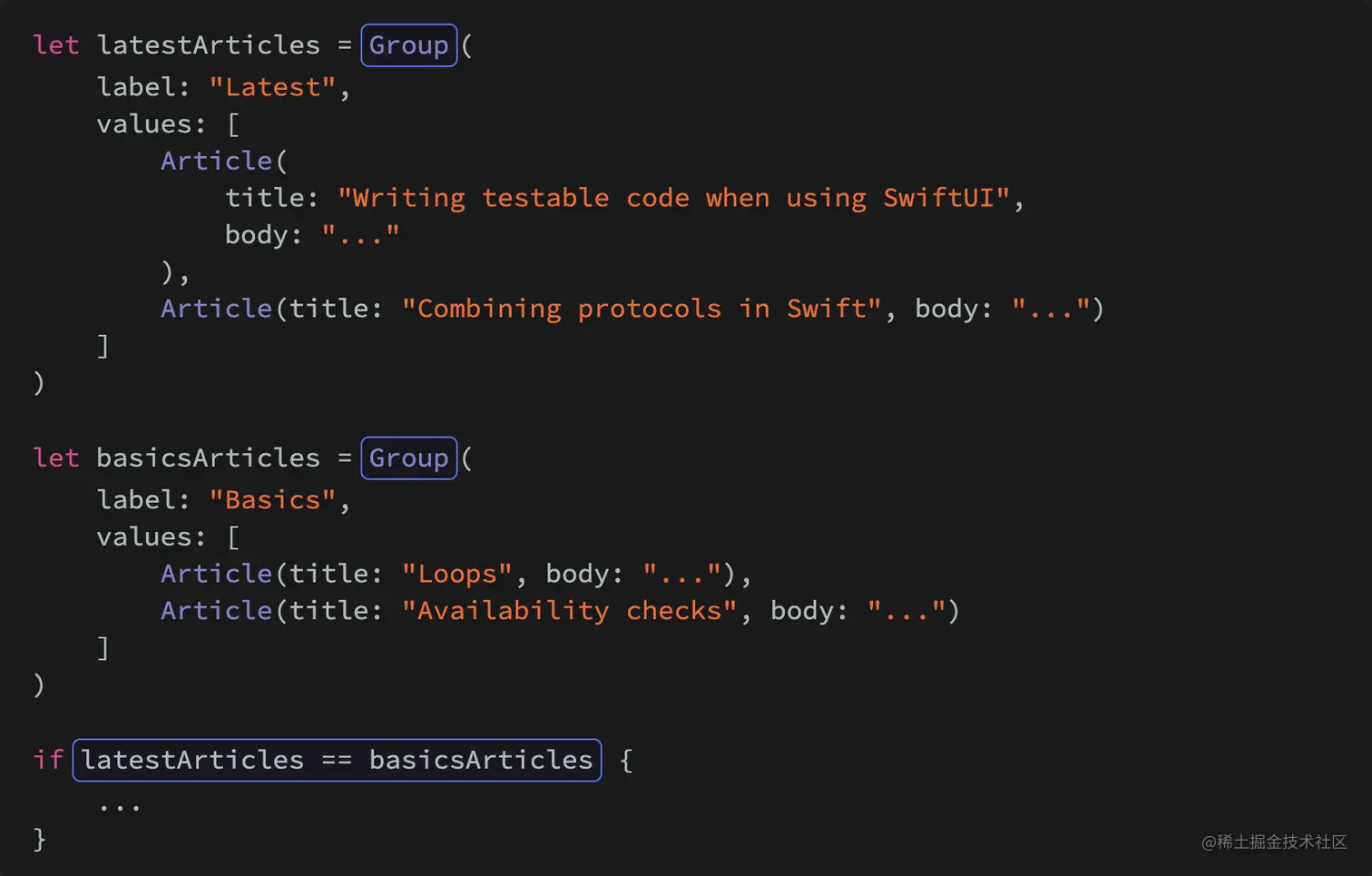Click the "Availability checks" title string
This screenshot has width=1372, height=876.
click(x=569, y=611)
